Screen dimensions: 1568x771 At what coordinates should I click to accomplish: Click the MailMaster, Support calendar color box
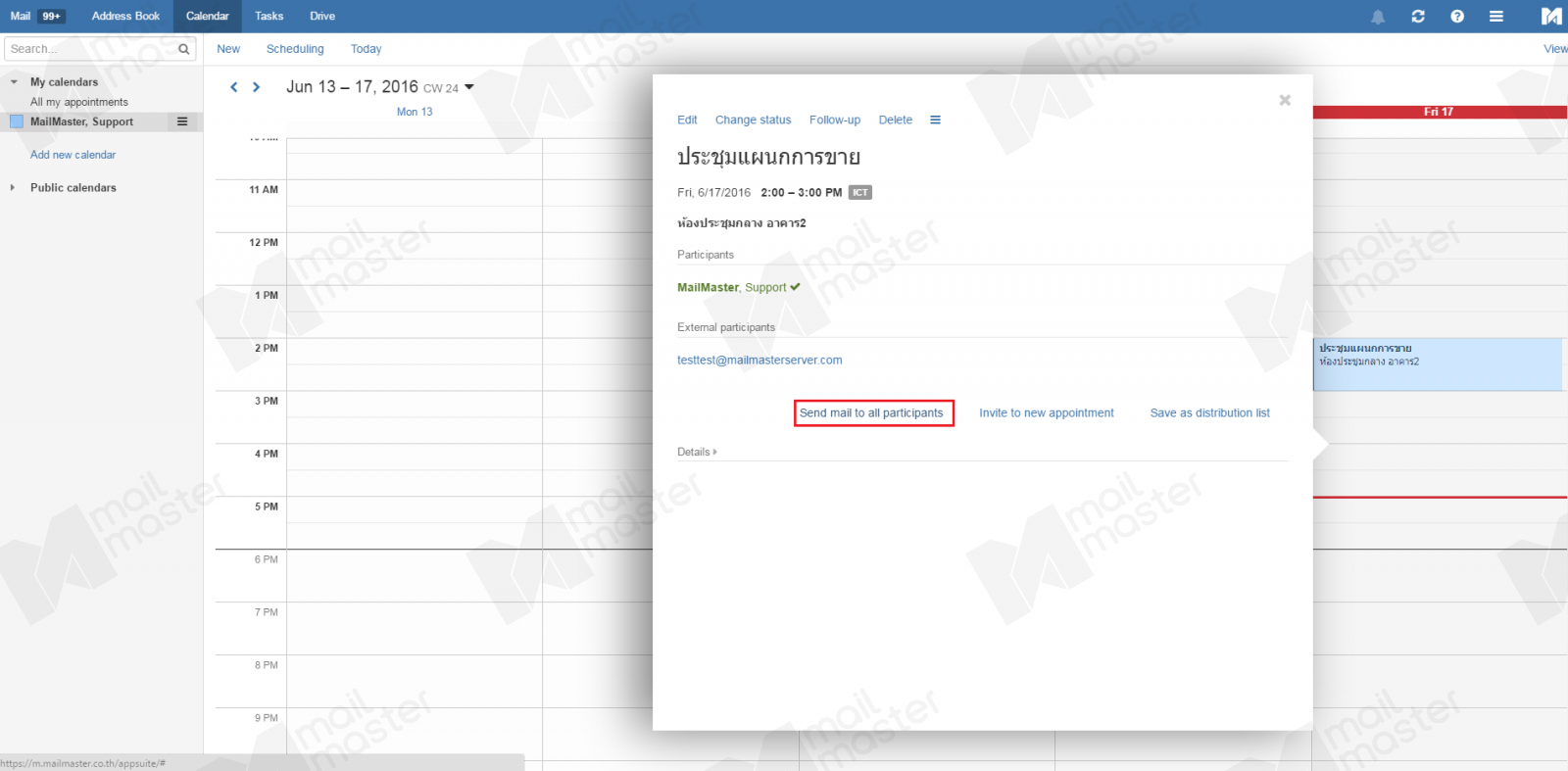[x=17, y=121]
